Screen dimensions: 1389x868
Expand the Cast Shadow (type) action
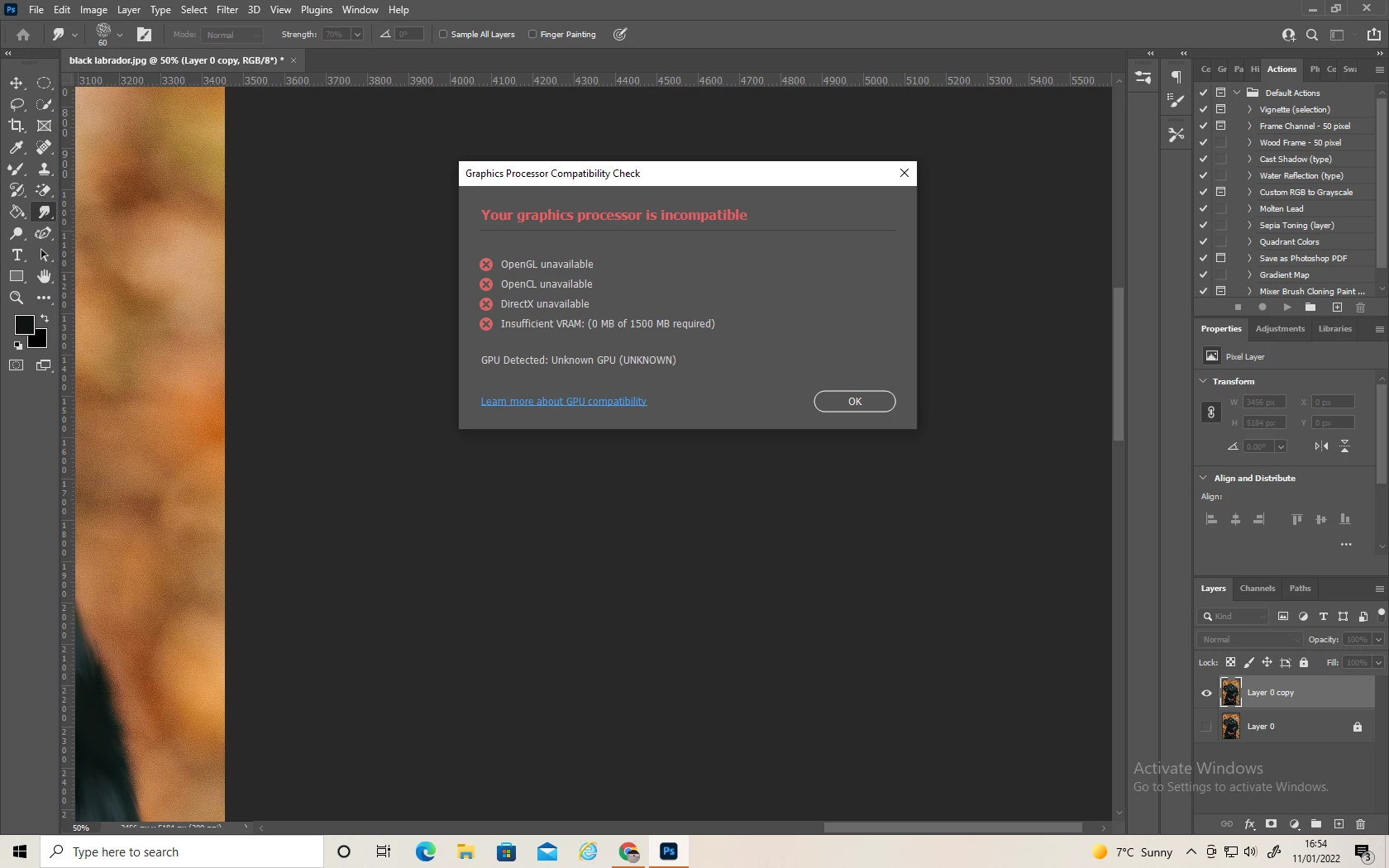coord(1249,159)
